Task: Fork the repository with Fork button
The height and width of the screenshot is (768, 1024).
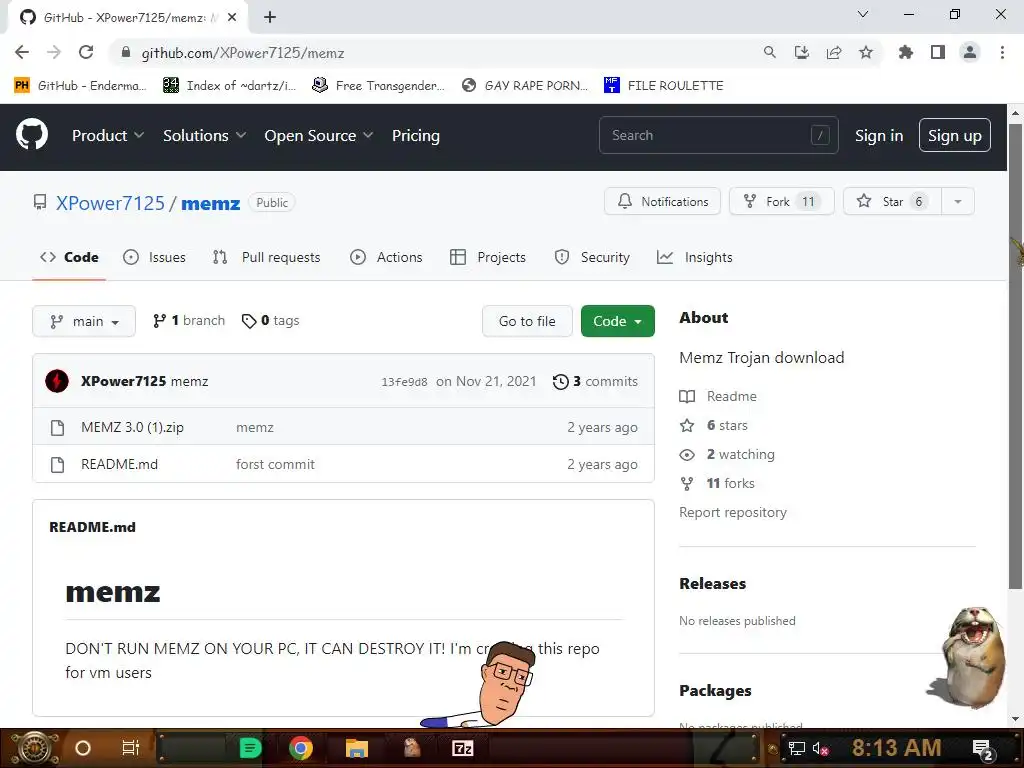Action: pos(782,201)
